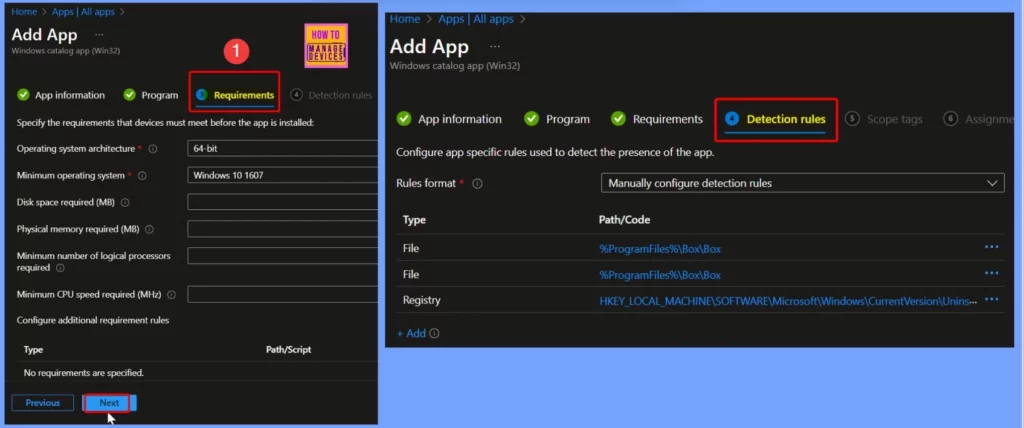Click Disk space required input field
The height and width of the screenshot is (428, 1024).
point(282,203)
